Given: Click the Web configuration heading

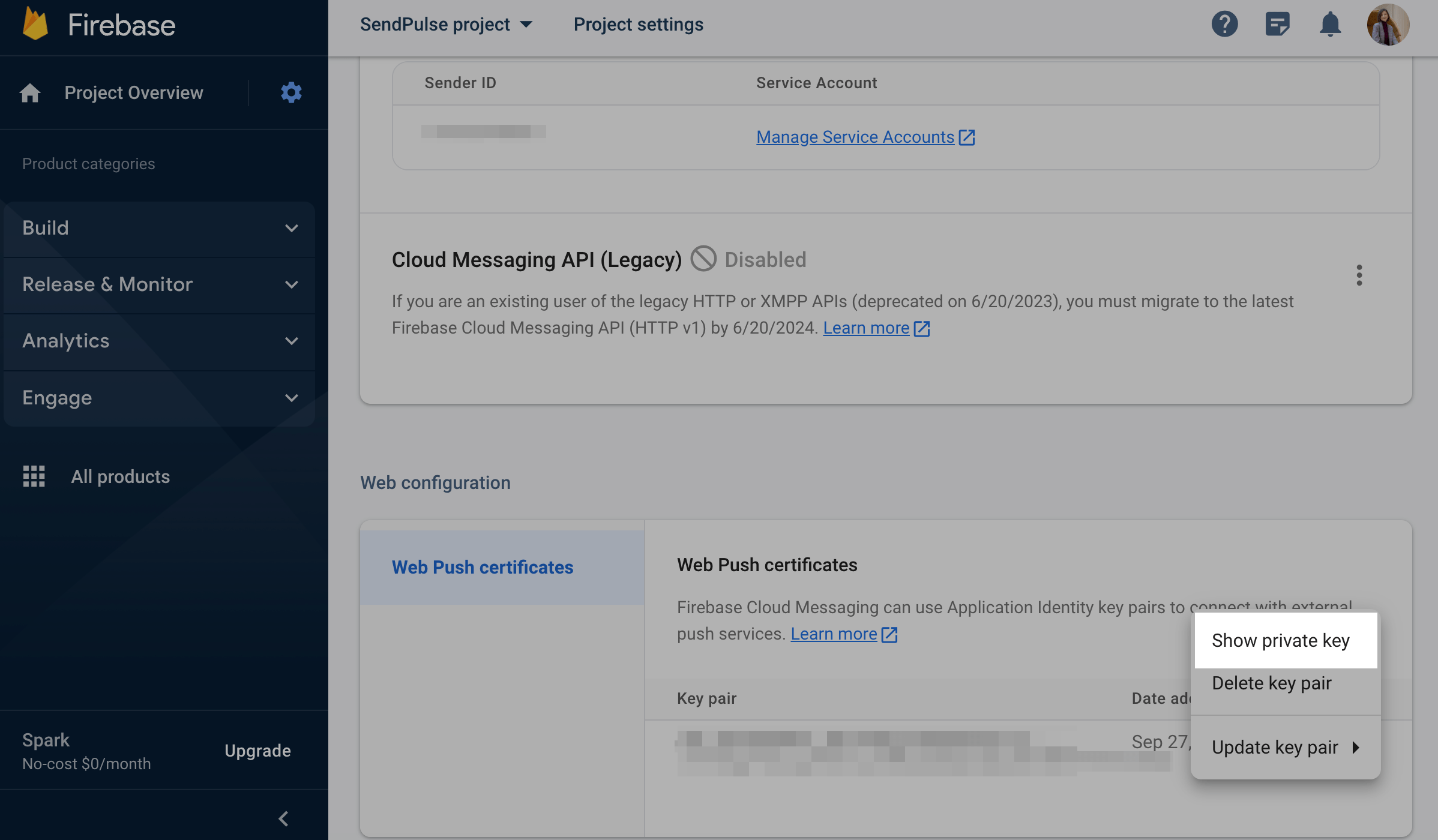Looking at the screenshot, I should [435, 482].
